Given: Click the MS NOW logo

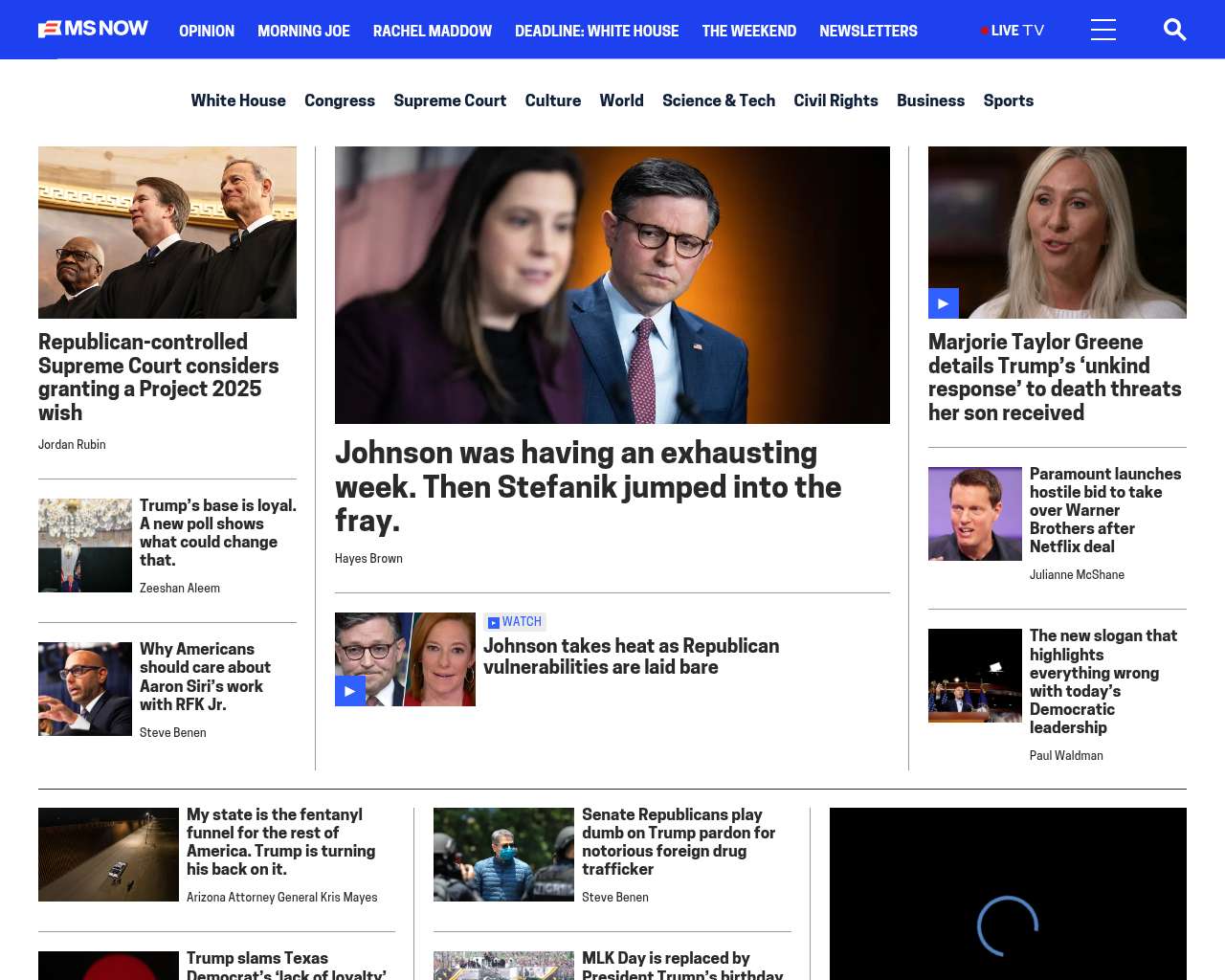Looking at the screenshot, I should (93, 29).
